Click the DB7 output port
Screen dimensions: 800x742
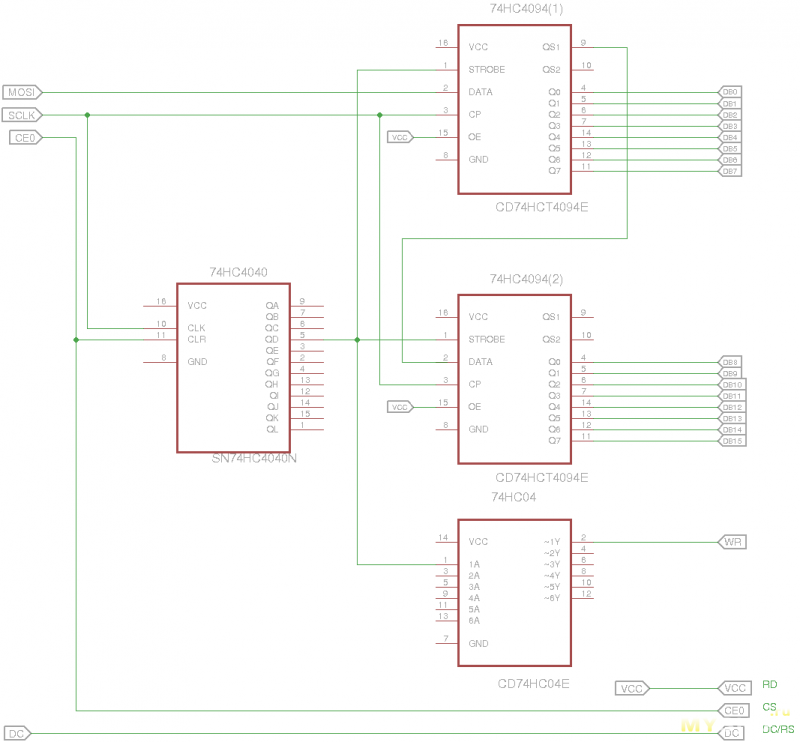[730, 171]
